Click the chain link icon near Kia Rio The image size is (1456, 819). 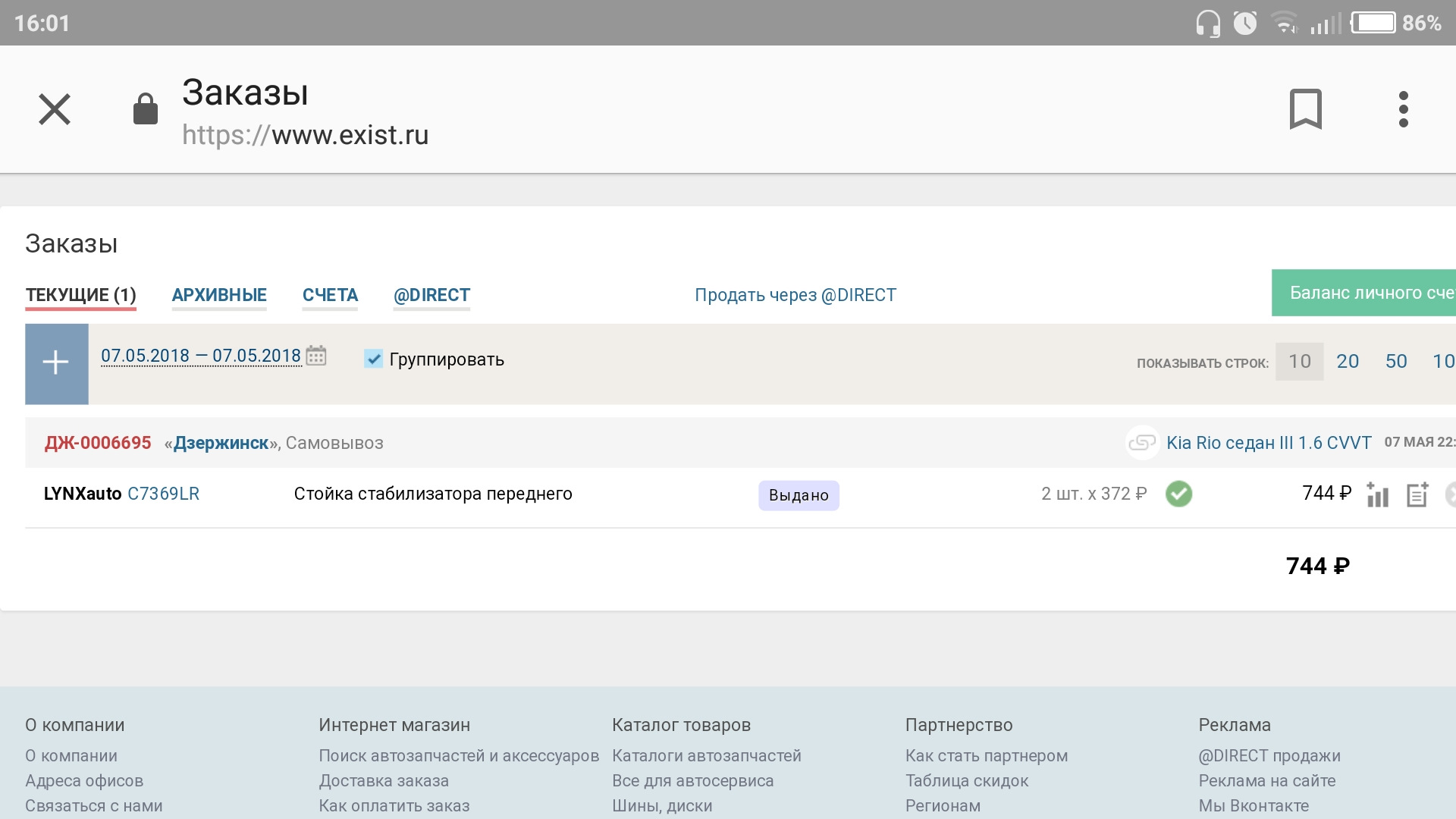click(1142, 443)
